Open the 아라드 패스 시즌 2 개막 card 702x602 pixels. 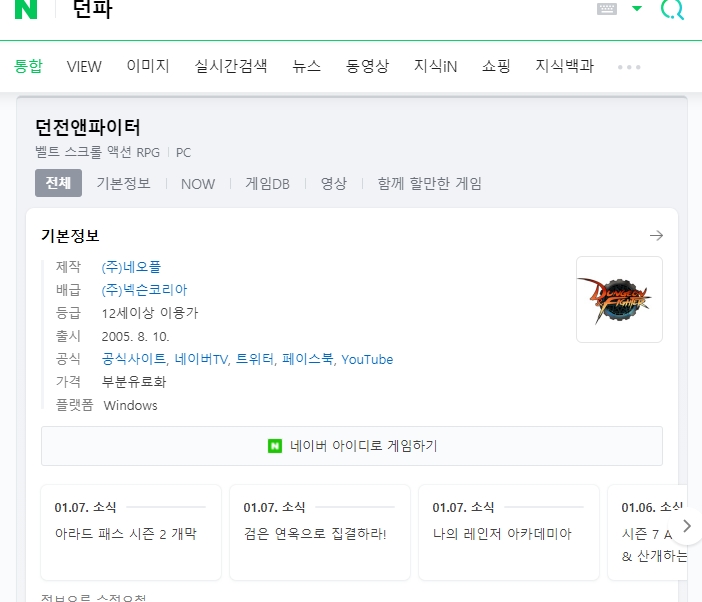tap(131, 533)
